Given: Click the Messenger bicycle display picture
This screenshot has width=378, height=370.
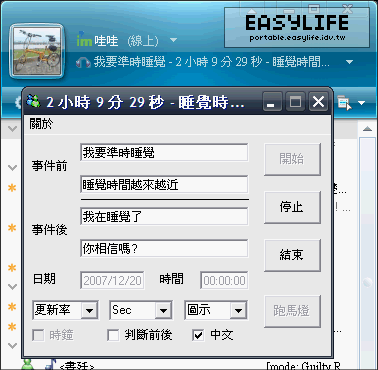Looking at the screenshot, I should pos(37,51).
